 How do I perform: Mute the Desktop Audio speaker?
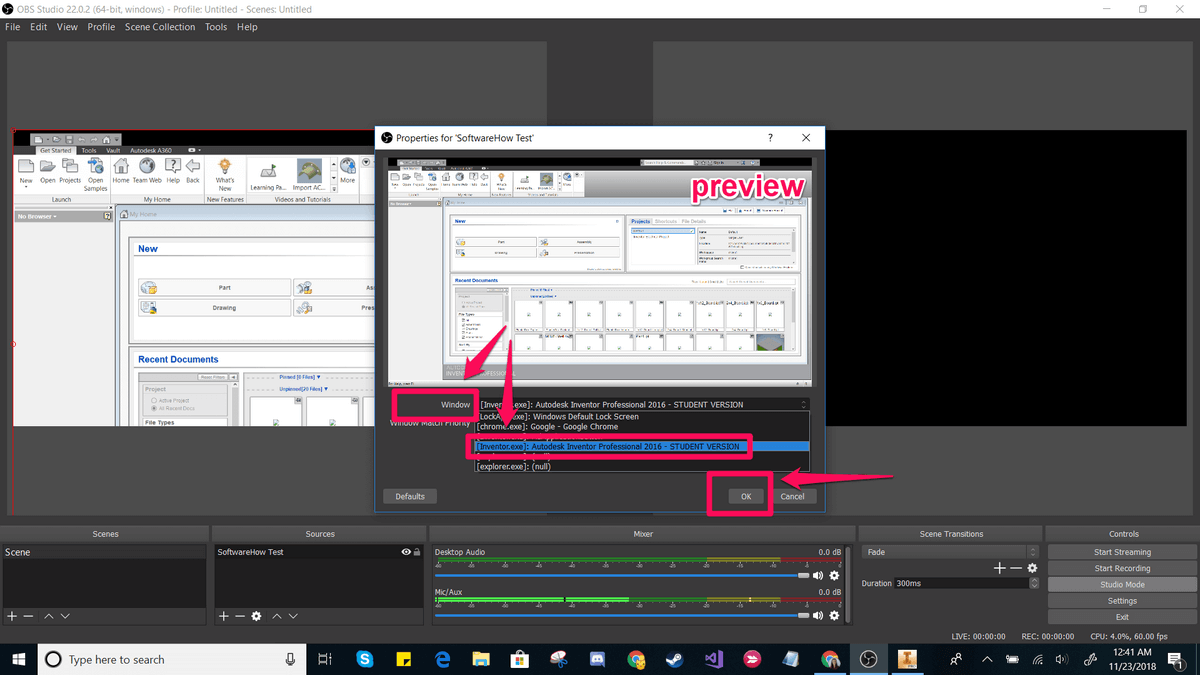(x=818, y=576)
